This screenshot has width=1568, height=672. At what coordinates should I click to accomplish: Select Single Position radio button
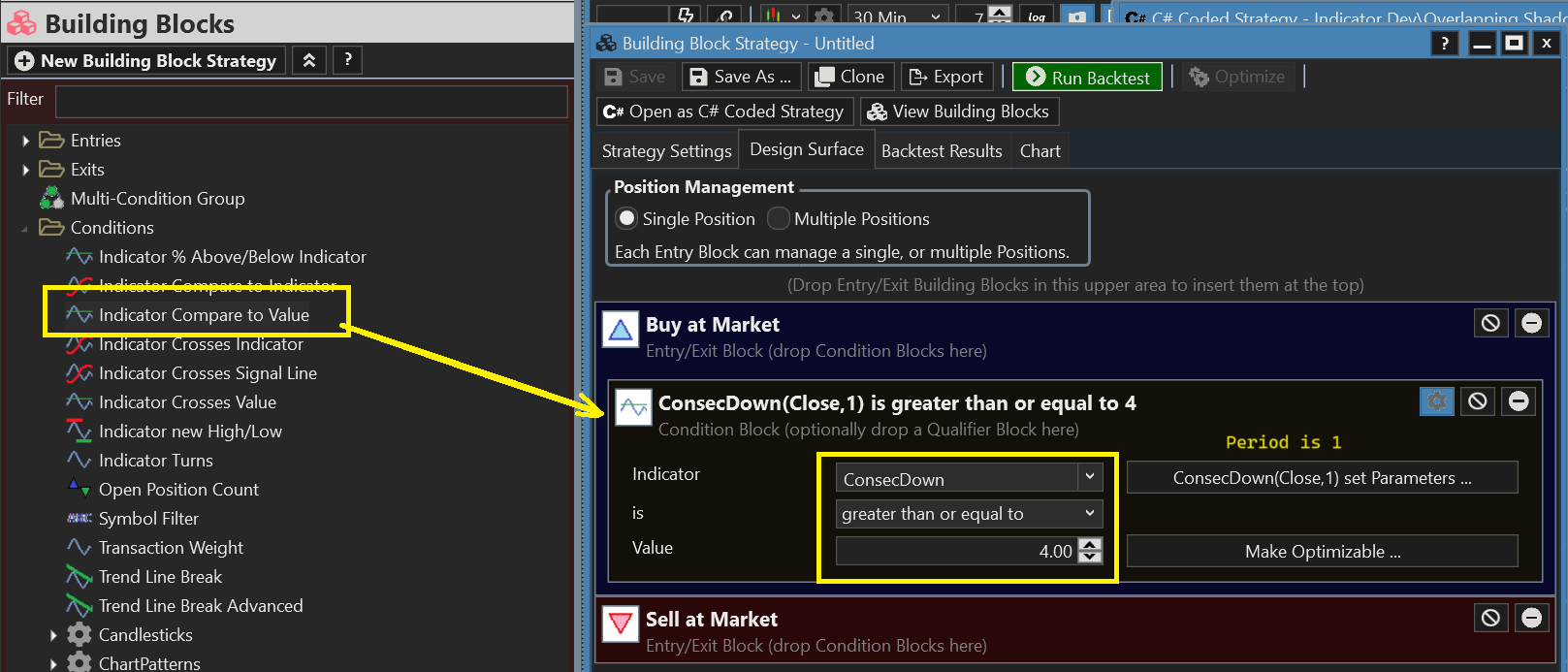tap(627, 219)
